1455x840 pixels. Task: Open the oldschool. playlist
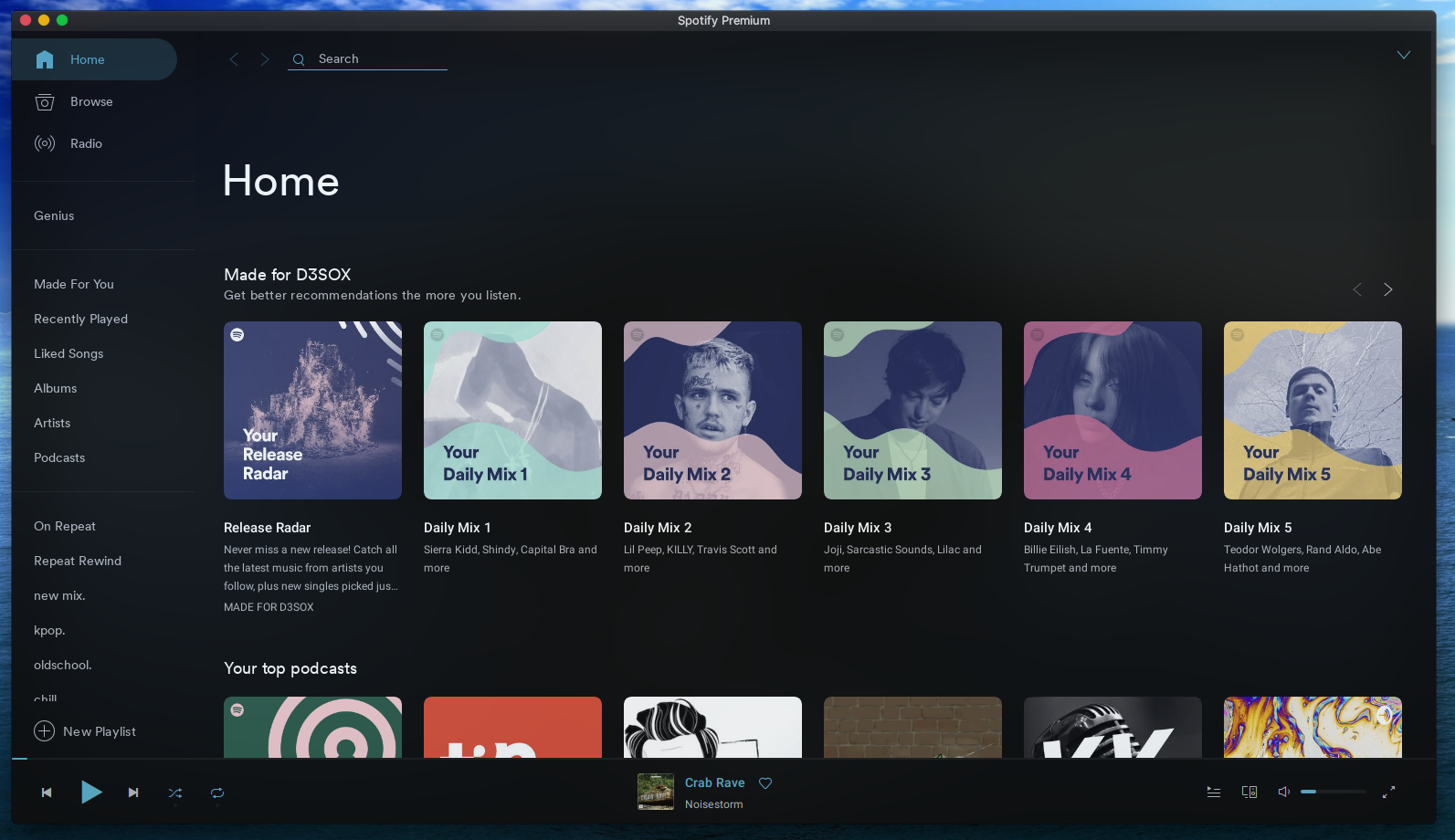pos(63,665)
